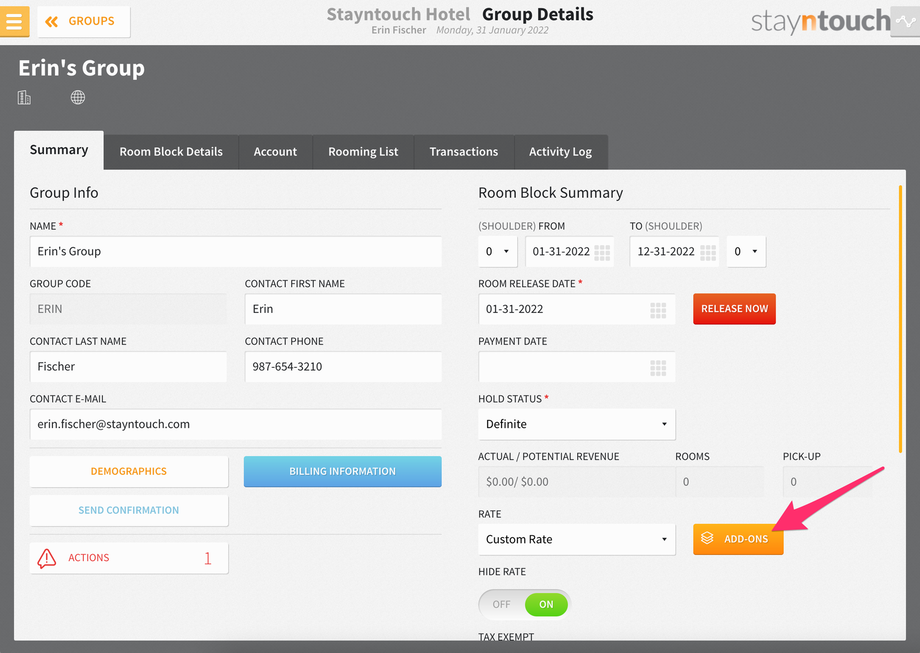Toggle the Hide Rate switch
This screenshot has width=920, height=653.
click(524, 604)
